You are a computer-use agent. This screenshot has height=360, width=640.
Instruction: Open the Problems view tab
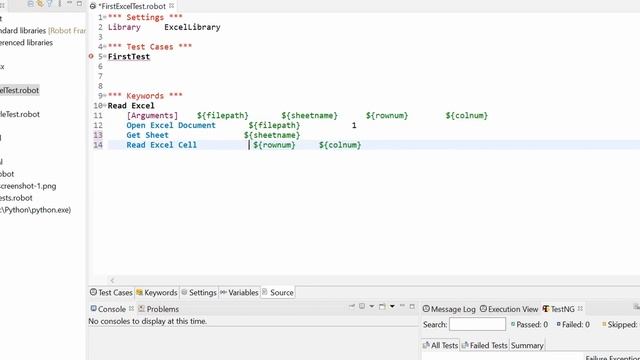click(158, 309)
